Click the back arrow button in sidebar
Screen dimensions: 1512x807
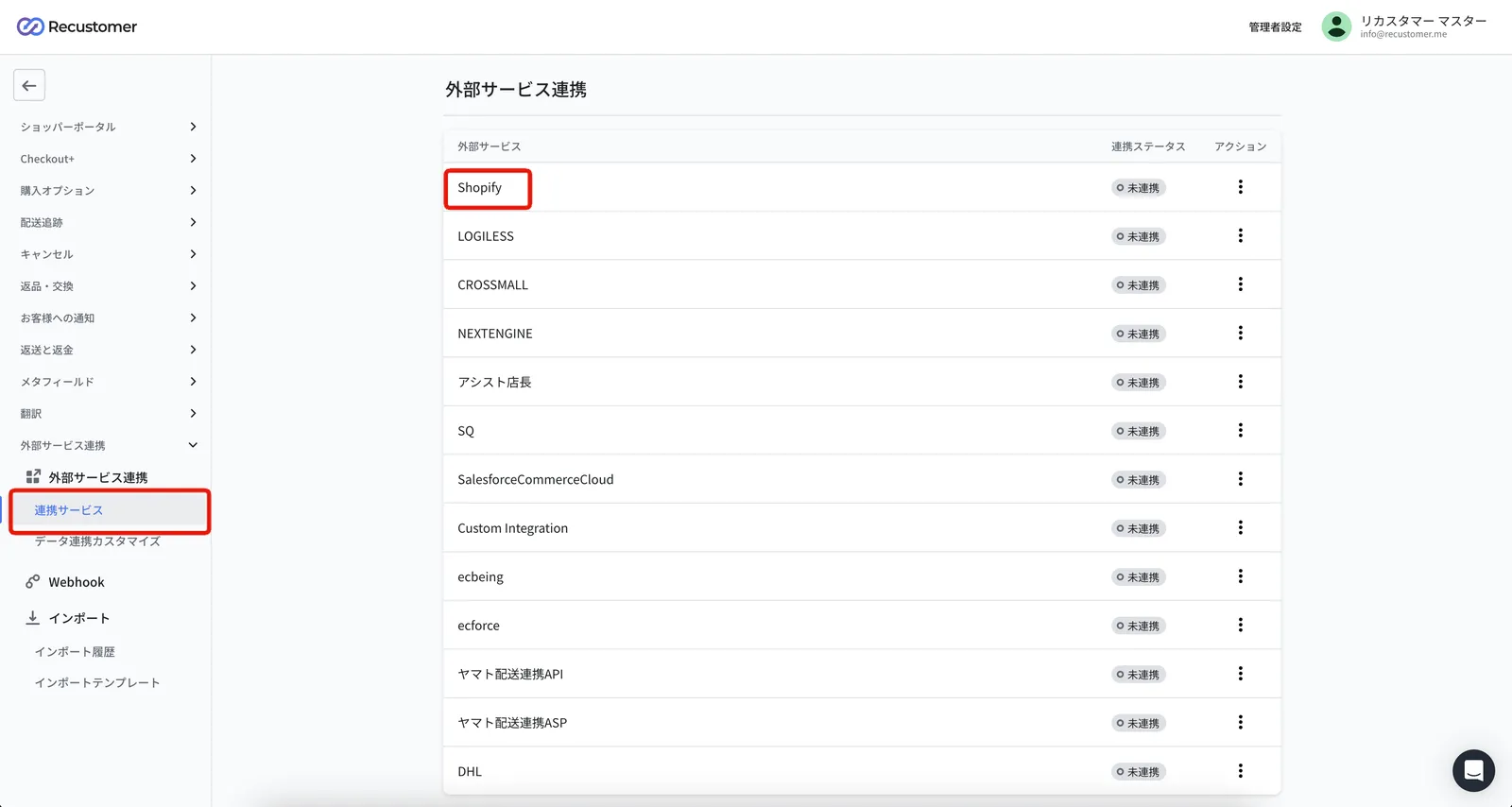[29, 85]
